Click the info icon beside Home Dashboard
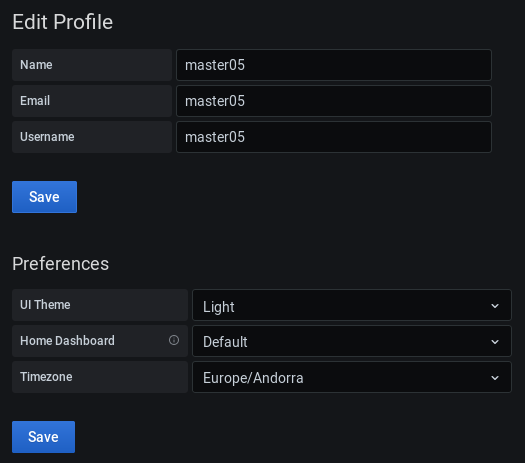This screenshot has height=463, width=525. [174, 340]
